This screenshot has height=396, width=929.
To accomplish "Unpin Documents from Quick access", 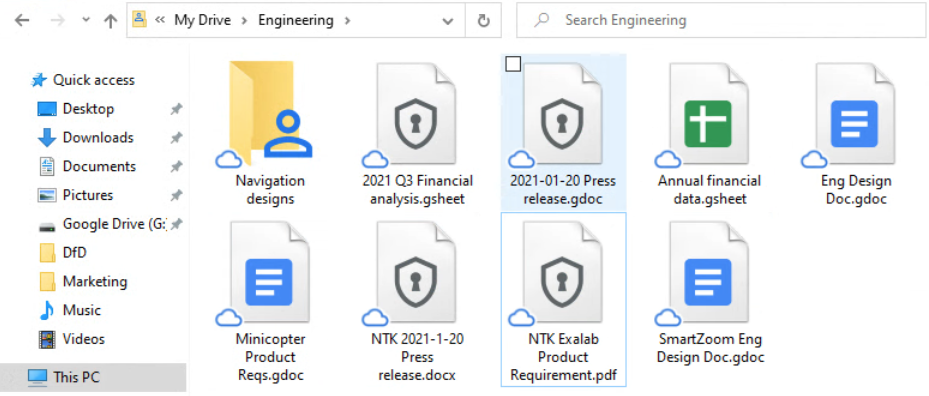I will point(176,167).
